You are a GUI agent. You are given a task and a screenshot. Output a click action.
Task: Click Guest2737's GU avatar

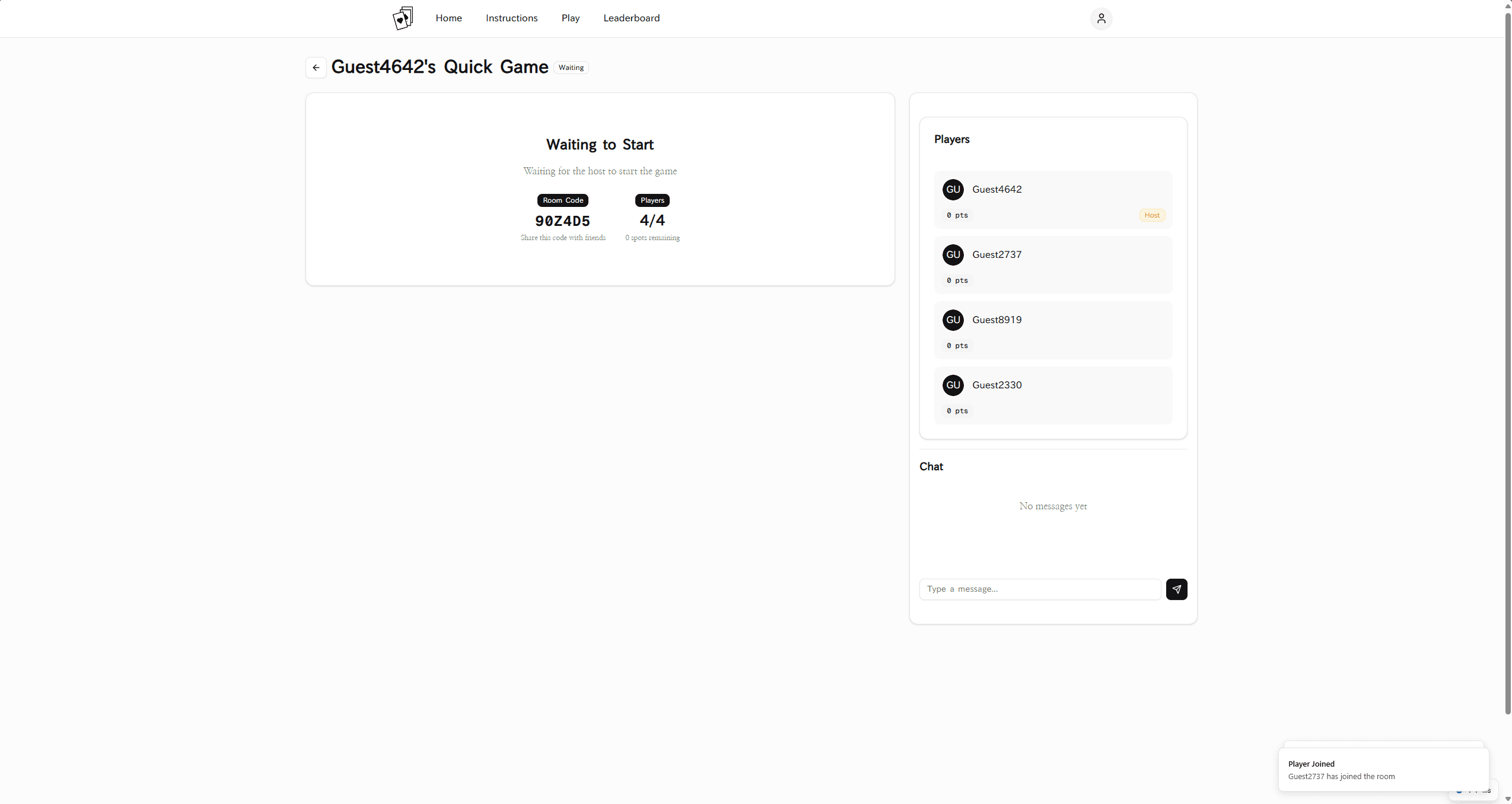click(x=953, y=255)
